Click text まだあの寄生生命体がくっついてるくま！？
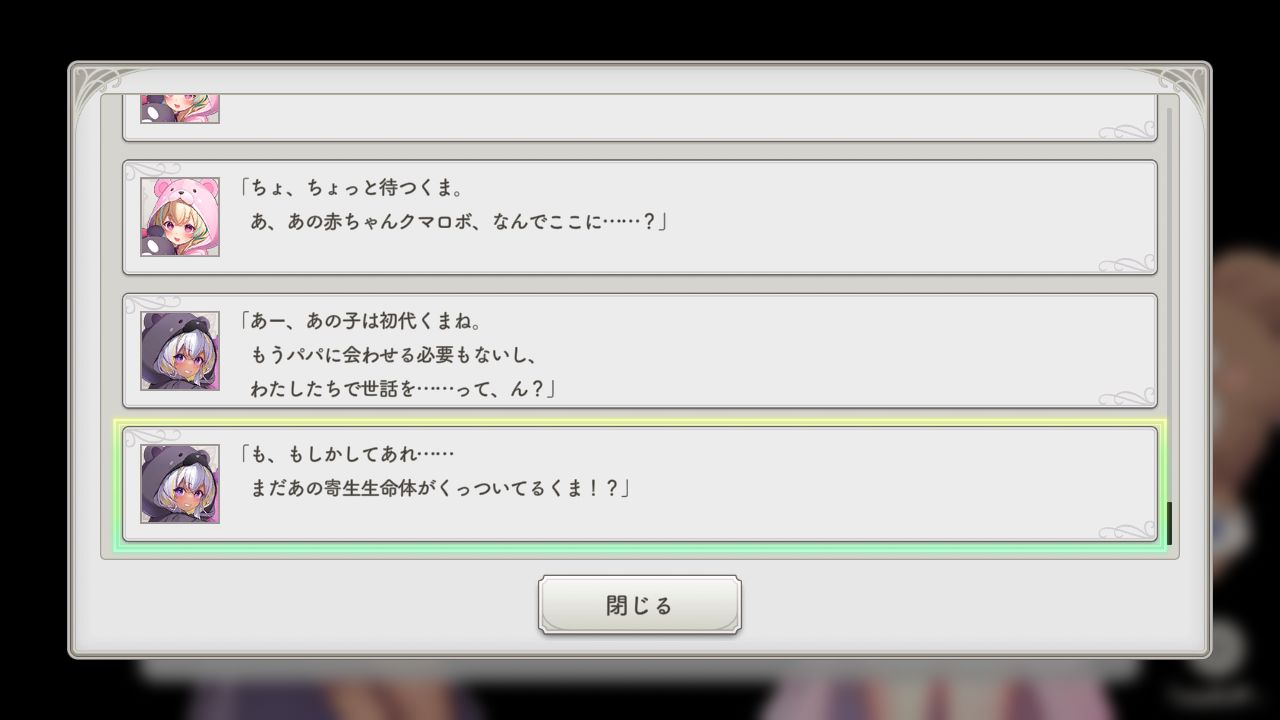The image size is (1280, 720). [440, 488]
